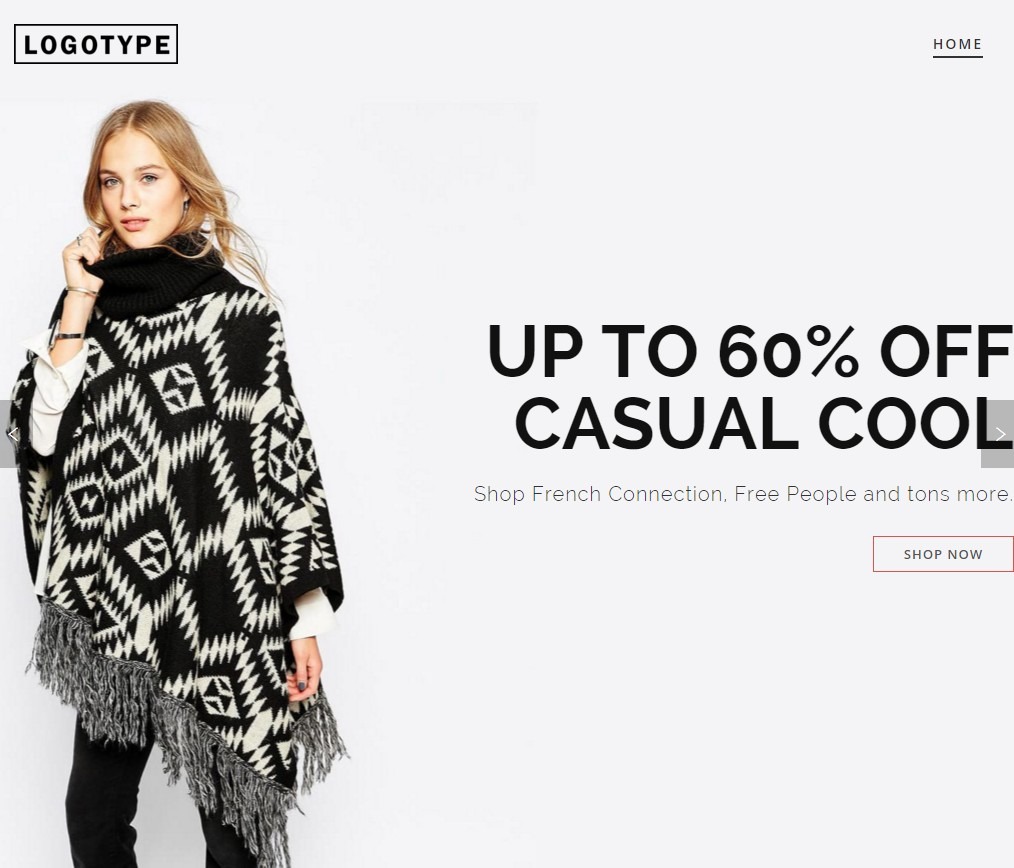Click the underline beneath HOME
Viewport: 1014px width, 868px height.
coord(957,57)
